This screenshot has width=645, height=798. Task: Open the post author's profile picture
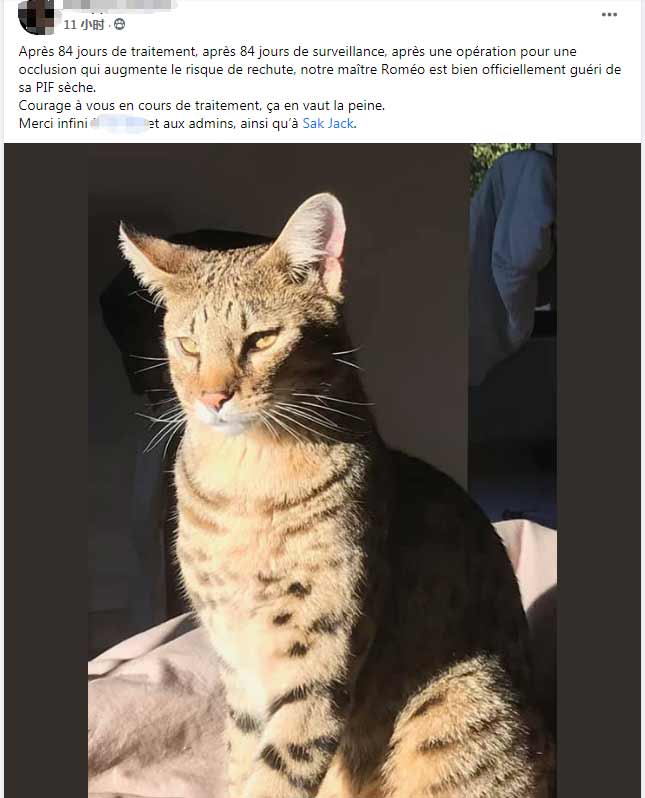point(36,16)
